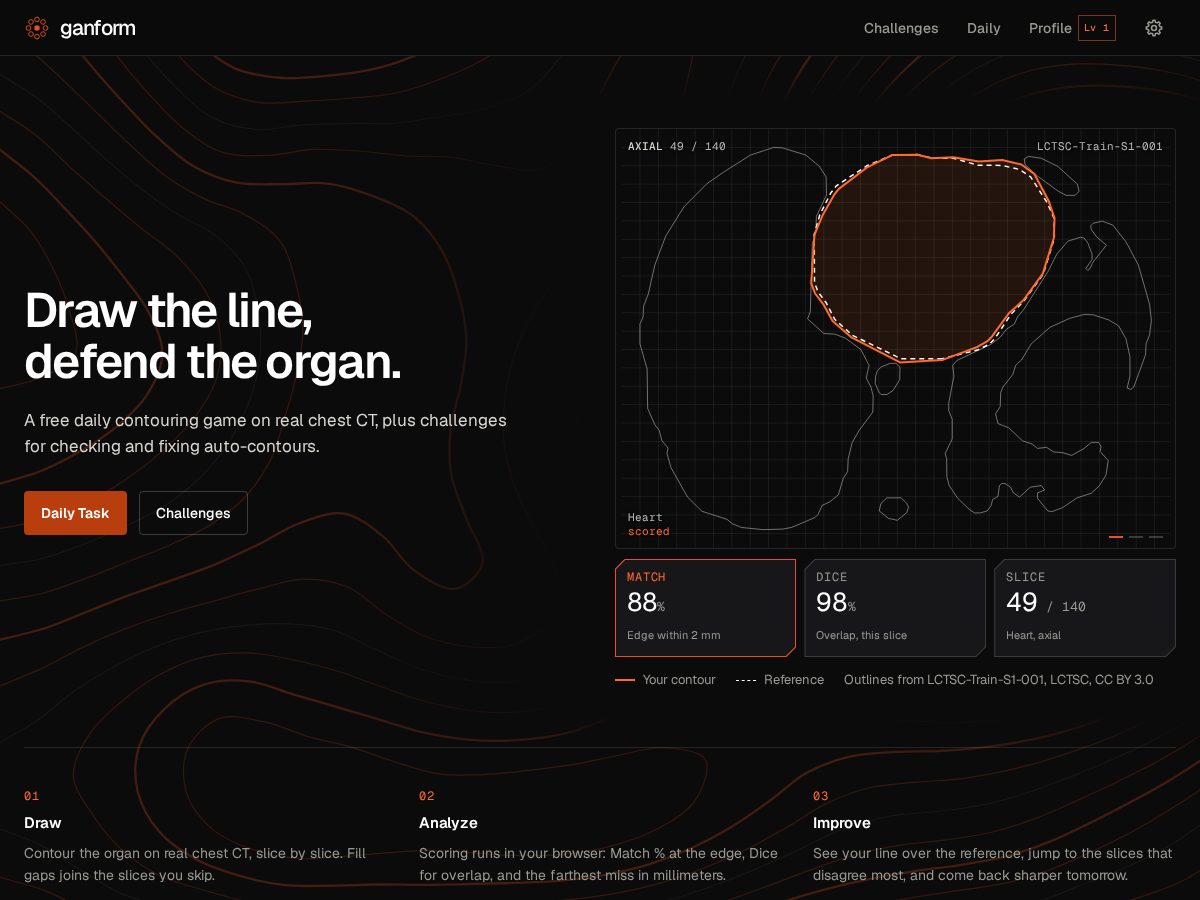Start the Daily Task button

coord(75,513)
